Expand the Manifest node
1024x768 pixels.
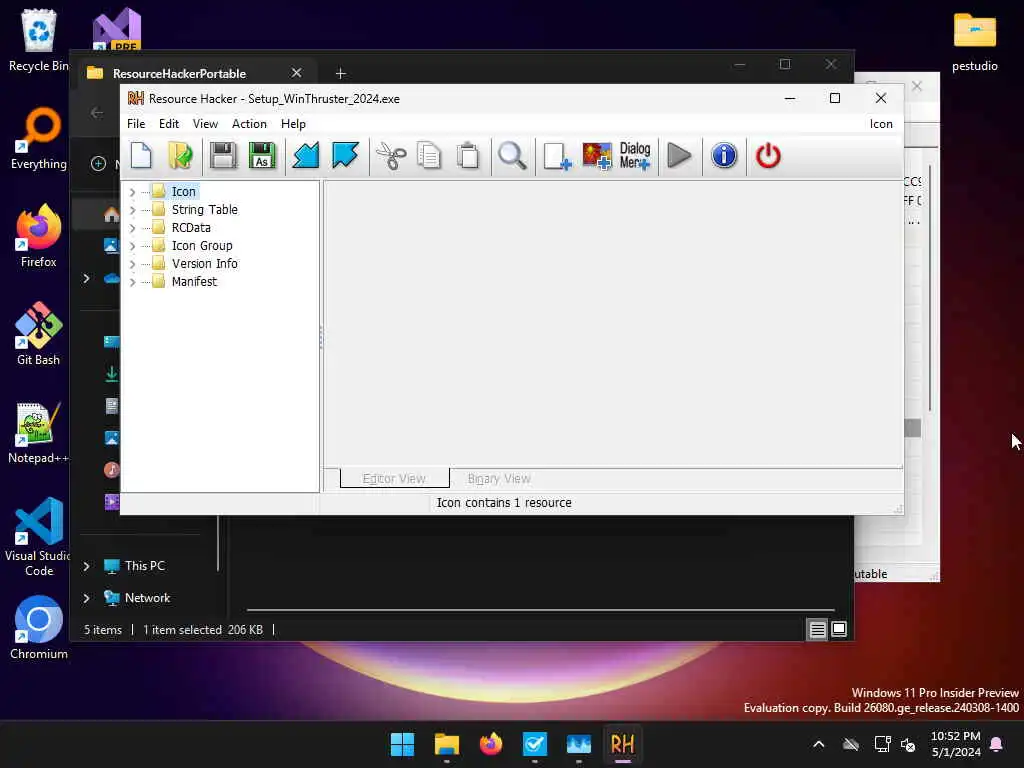133,282
